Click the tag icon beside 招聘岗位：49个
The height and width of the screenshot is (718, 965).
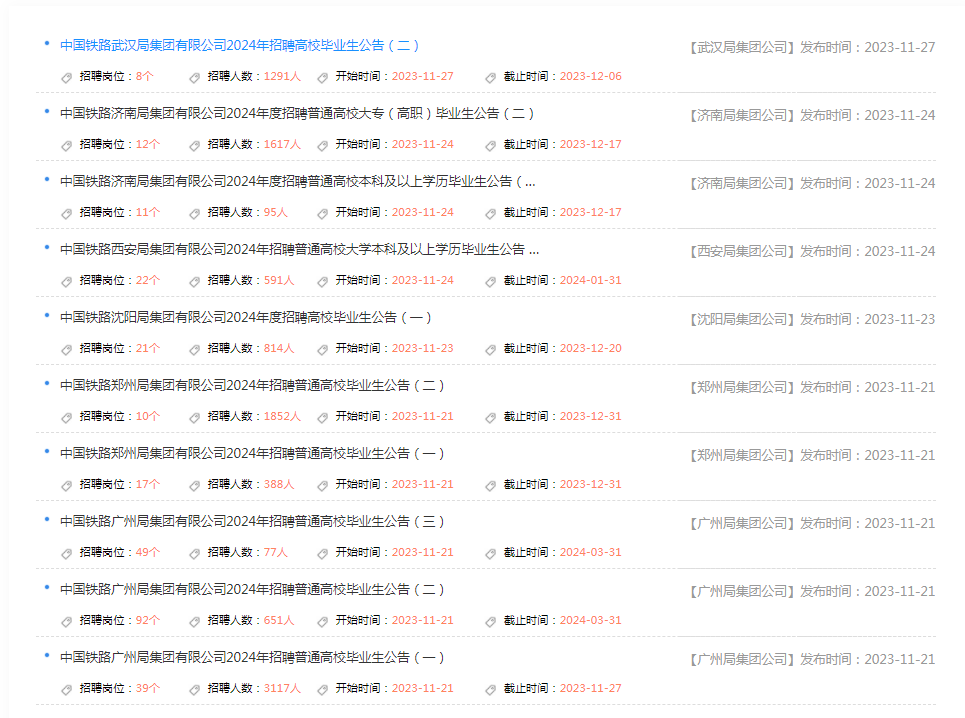coord(66,553)
